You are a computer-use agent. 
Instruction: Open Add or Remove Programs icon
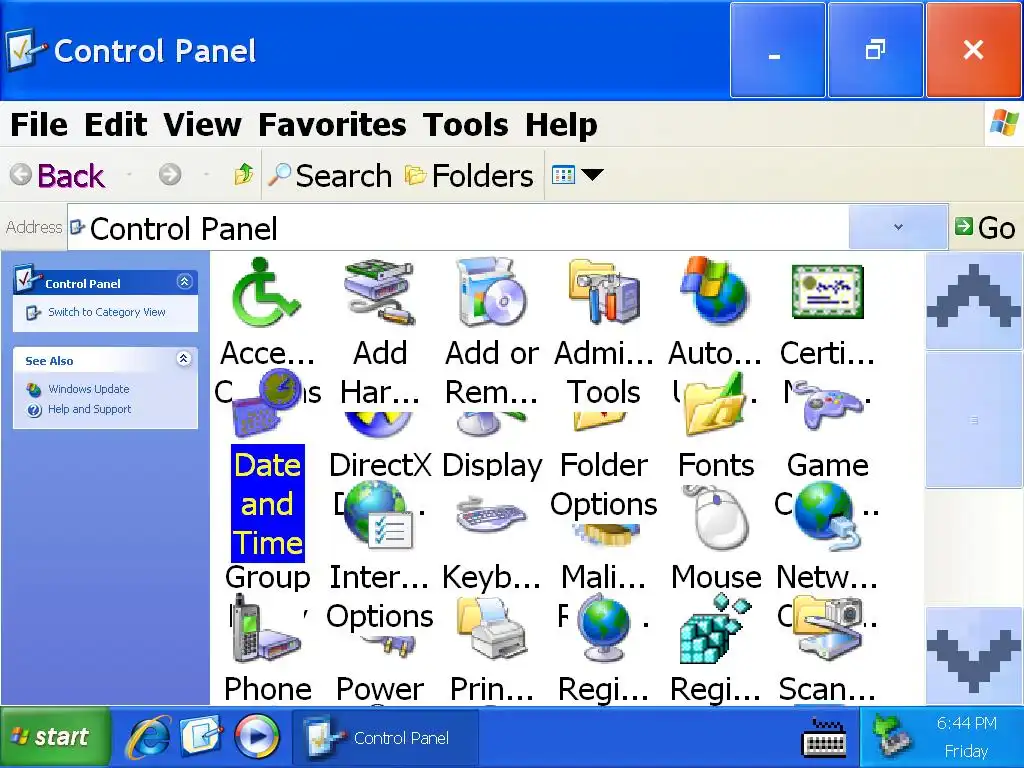pos(491,293)
